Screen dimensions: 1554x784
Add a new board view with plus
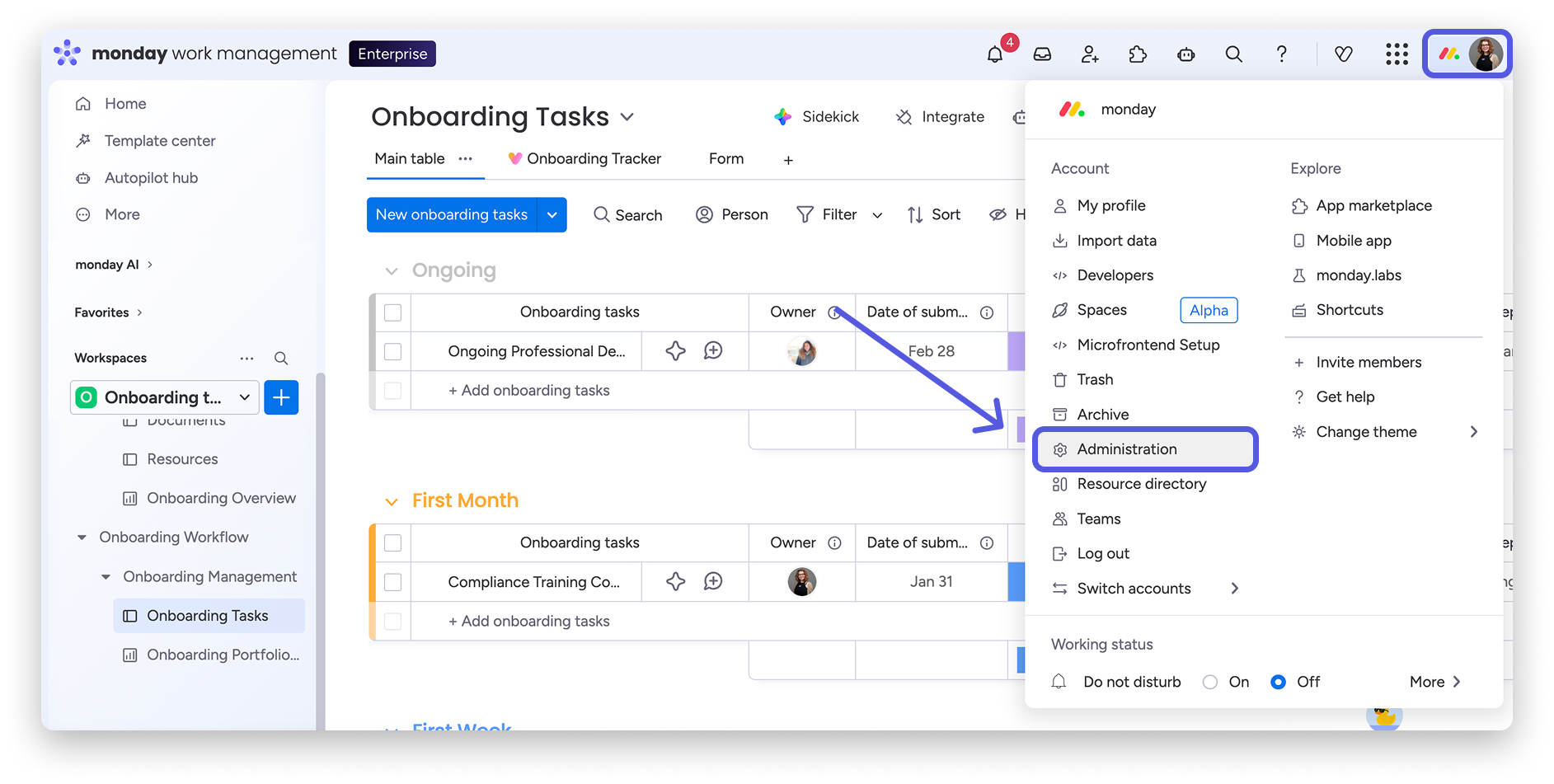[788, 160]
